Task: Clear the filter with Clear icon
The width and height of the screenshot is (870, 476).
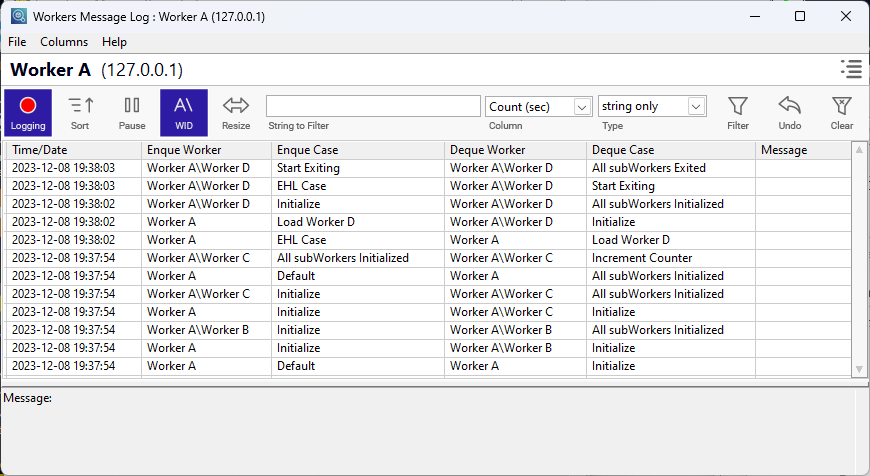Action: click(842, 112)
